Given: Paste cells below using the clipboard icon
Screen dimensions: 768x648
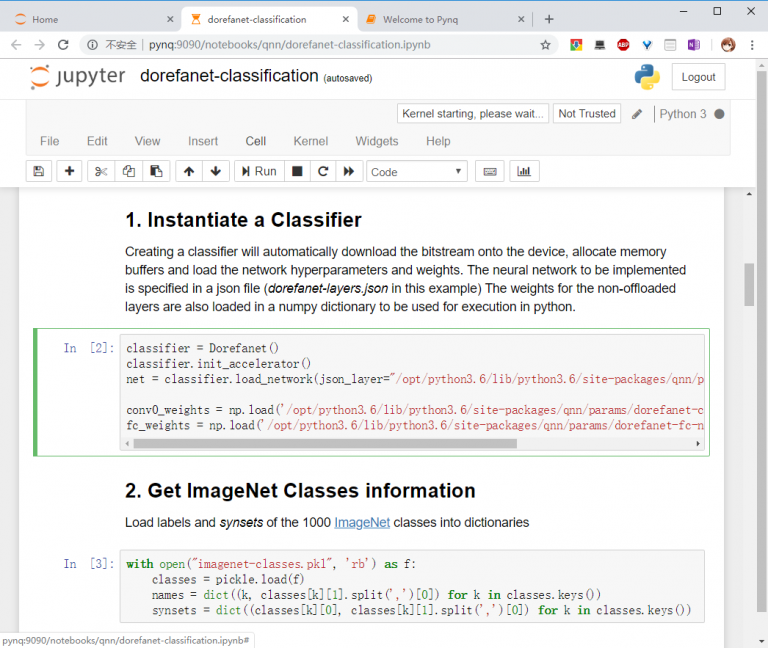Looking at the screenshot, I should pyautogui.click(x=155, y=171).
